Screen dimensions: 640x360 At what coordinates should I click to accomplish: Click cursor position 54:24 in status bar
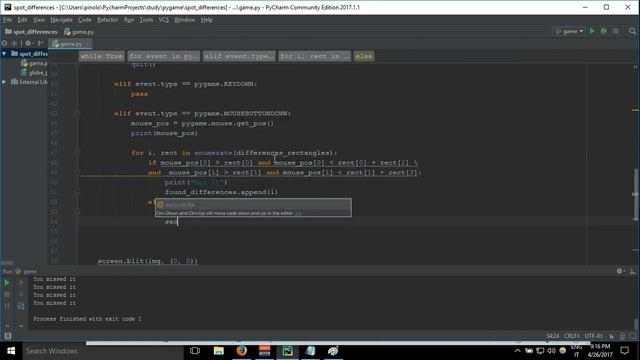pyautogui.click(x=552, y=336)
